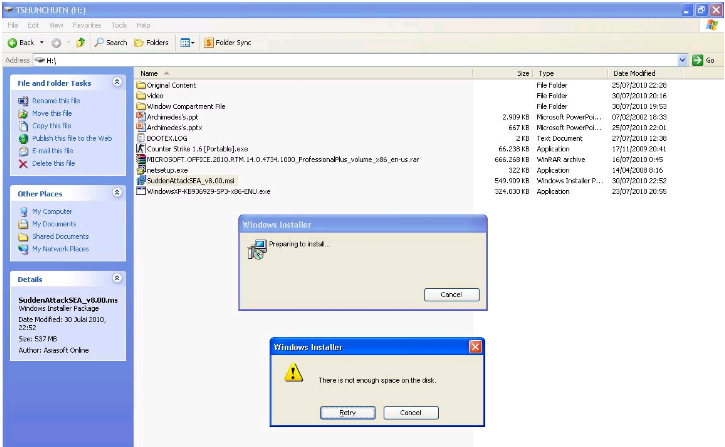Open the File menu
Screen dimensions: 725x447
pos(13,25)
